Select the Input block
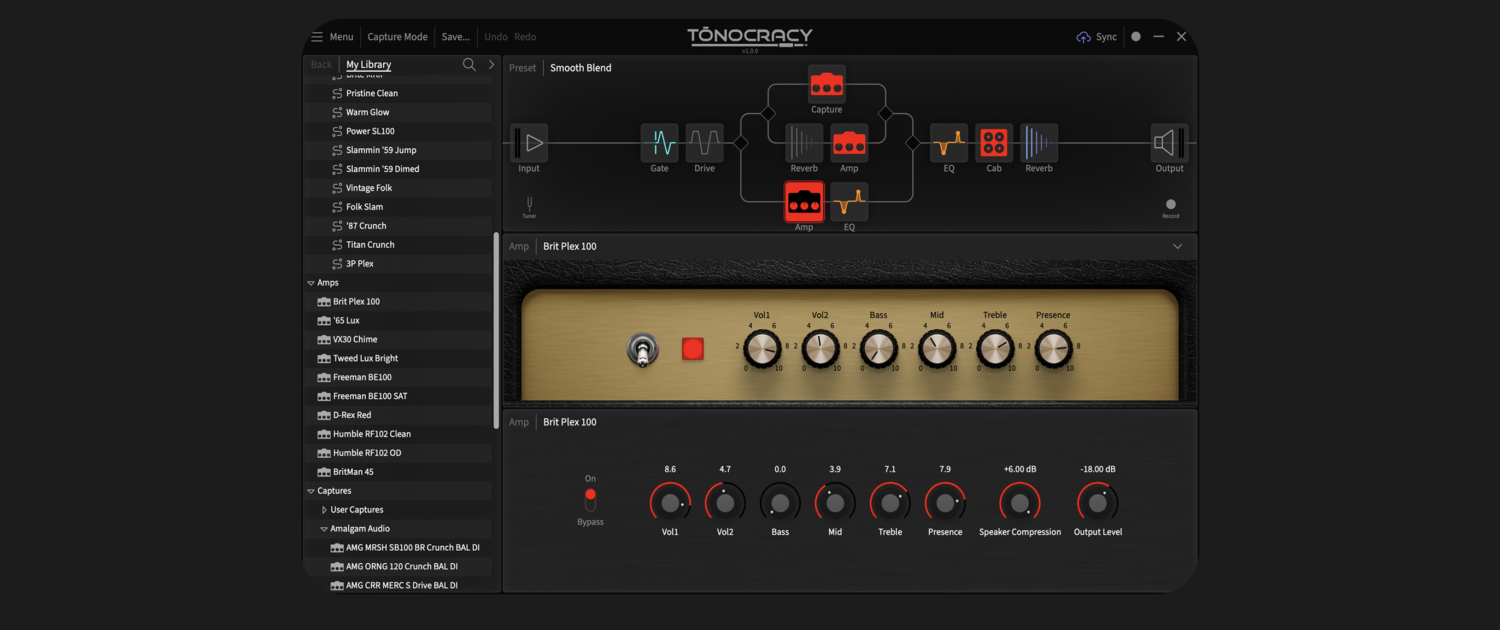The image size is (1500, 630). coord(529,143)
